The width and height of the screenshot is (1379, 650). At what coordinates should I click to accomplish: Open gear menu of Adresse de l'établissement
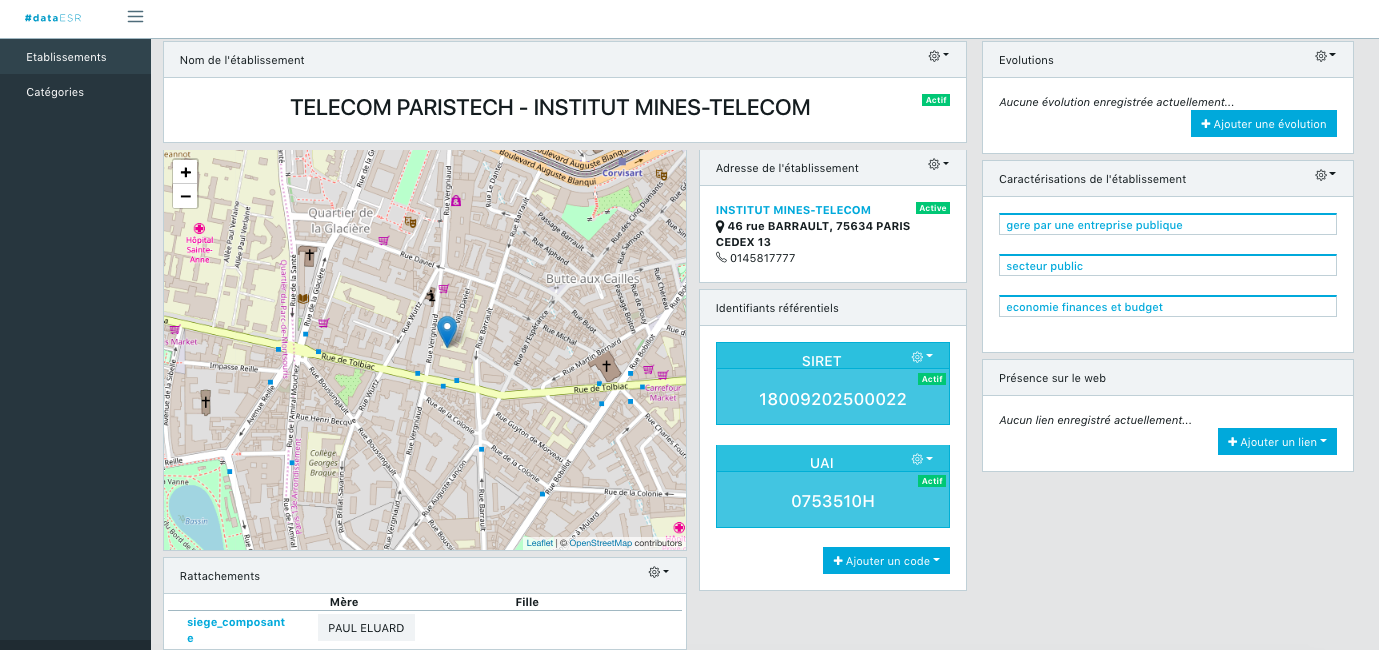point(938,164)
